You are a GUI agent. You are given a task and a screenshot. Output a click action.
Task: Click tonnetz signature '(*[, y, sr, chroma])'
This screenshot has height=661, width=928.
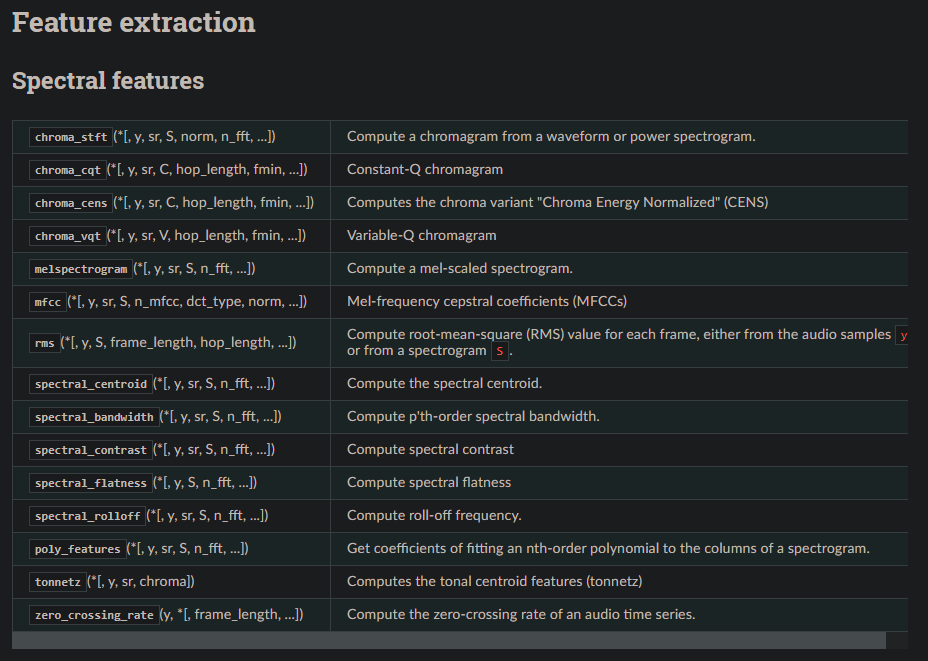point(141,582)
